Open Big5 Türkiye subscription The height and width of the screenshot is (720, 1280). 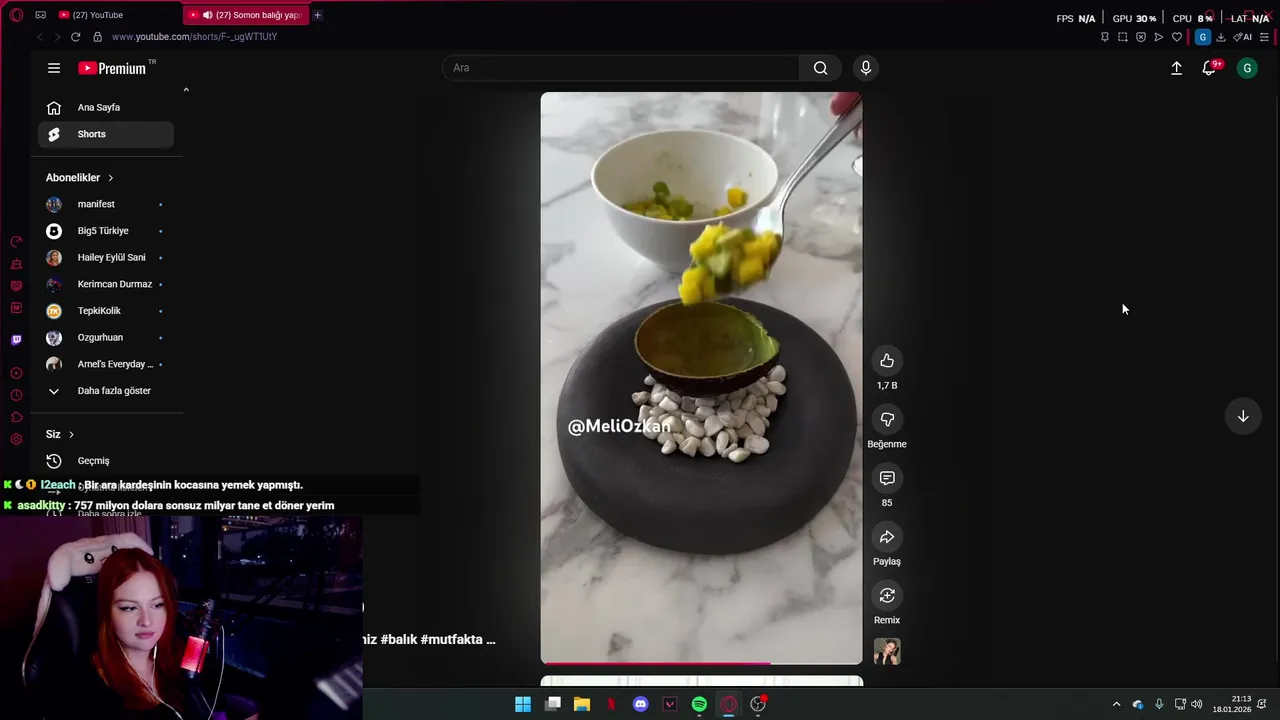(x=106, y=231)
